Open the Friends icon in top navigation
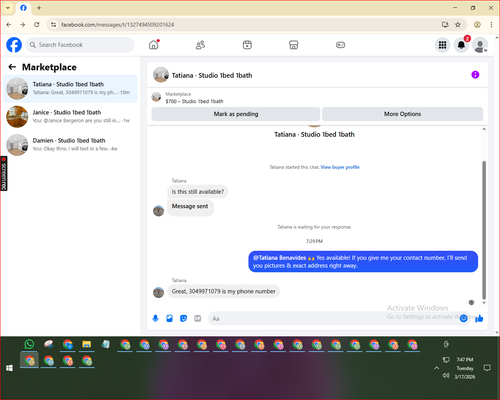This screenshot has height=400, width=500. [x=200, y=45]
